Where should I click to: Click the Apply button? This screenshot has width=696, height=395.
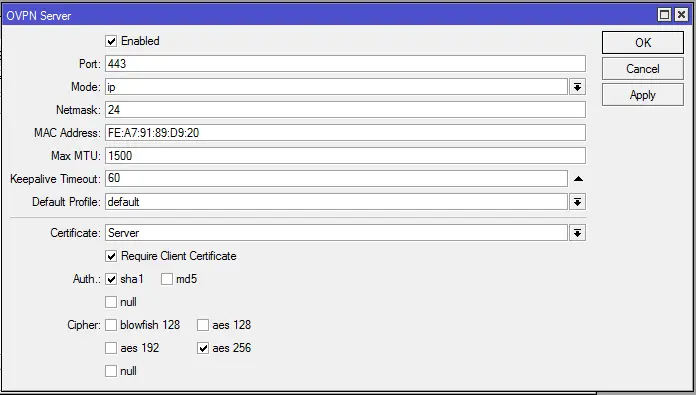pyautogui.click(x=643, y=95)
